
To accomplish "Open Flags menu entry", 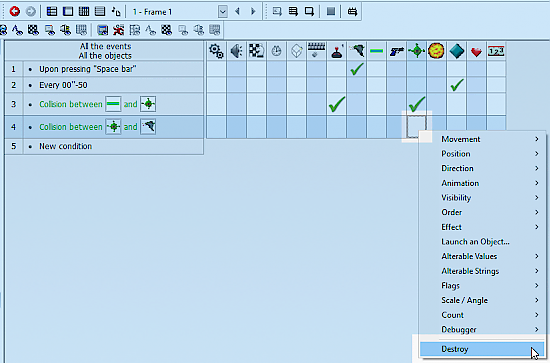I will pyautogui.click(x=483, y=285).
